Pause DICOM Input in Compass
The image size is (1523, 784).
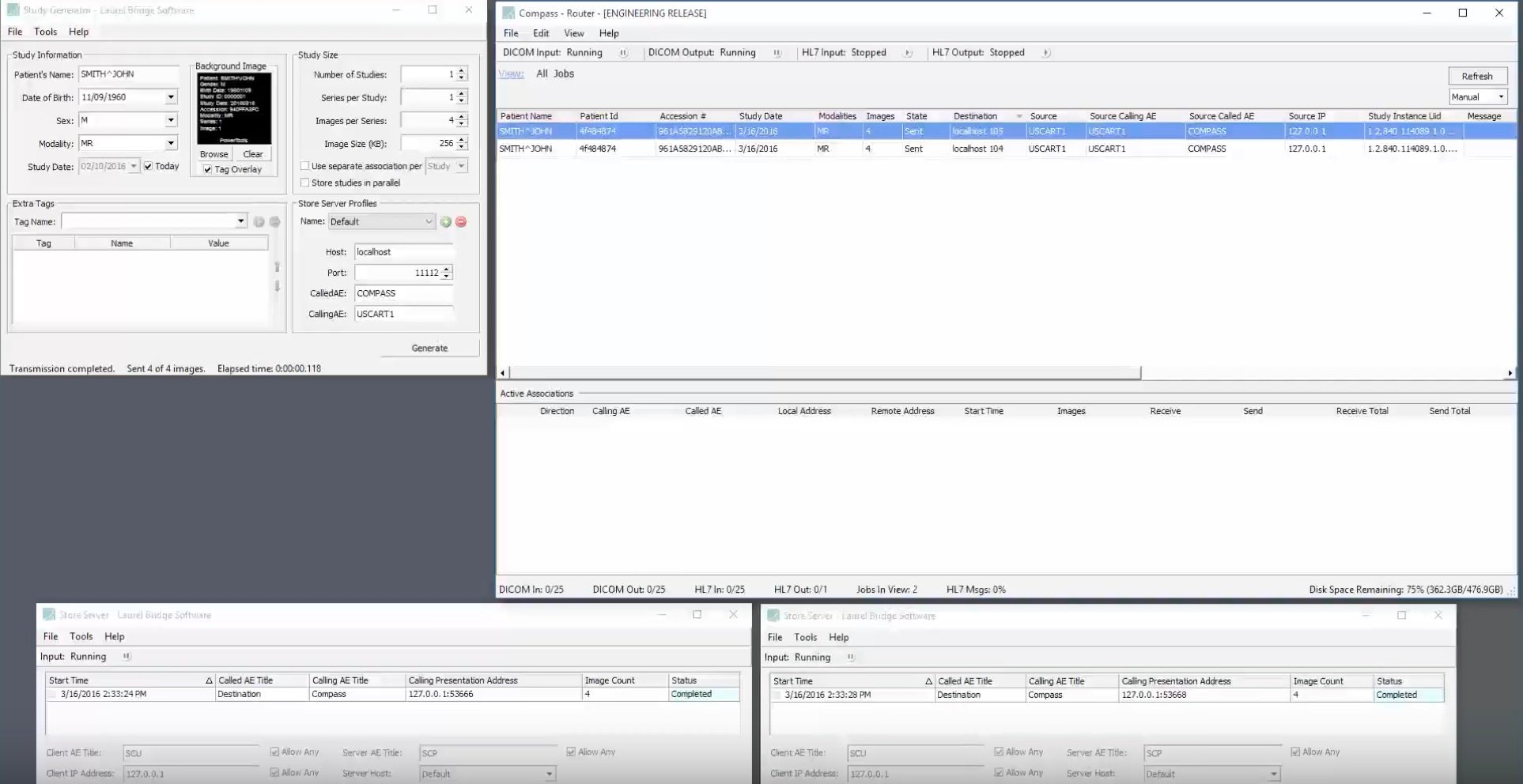coord(623,53)
